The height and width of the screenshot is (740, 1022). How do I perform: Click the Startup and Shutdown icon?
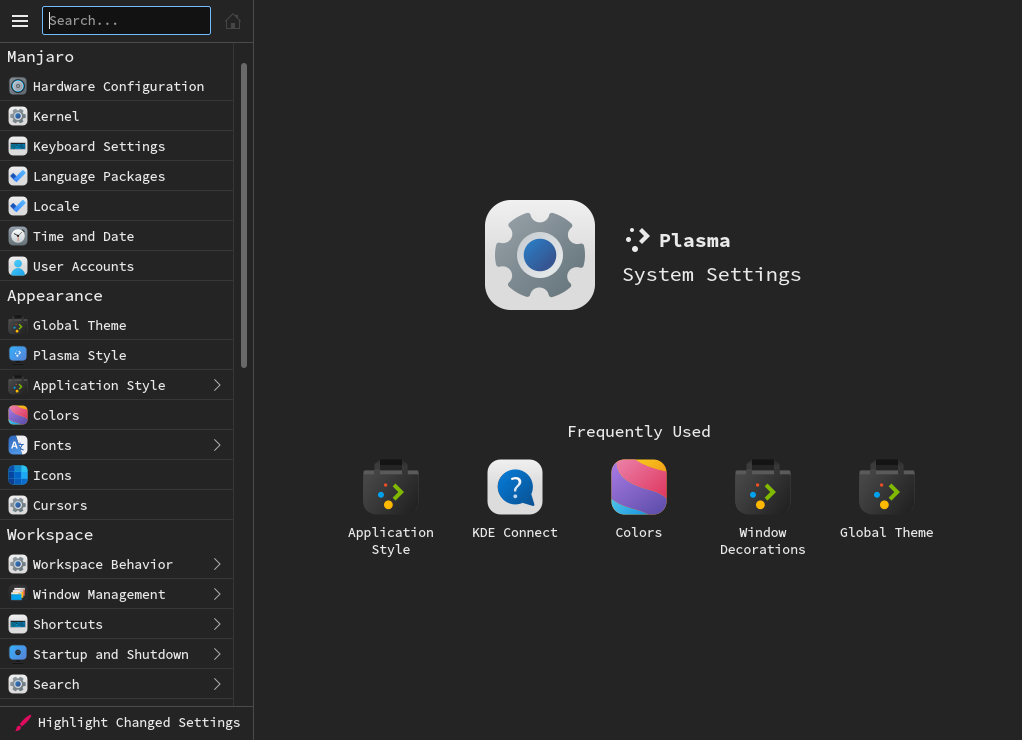tap(18, 654)
